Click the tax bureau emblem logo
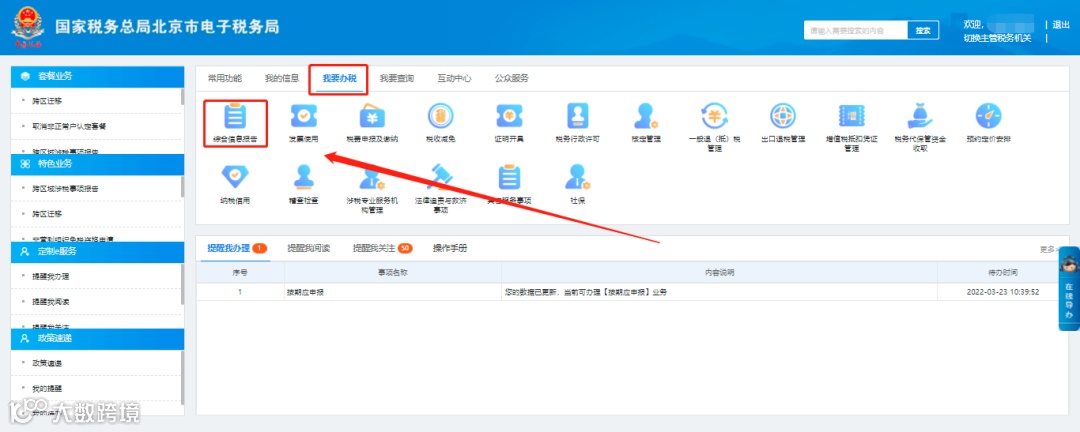Screen dimensions: 1080x432 [x=27, y=28]
